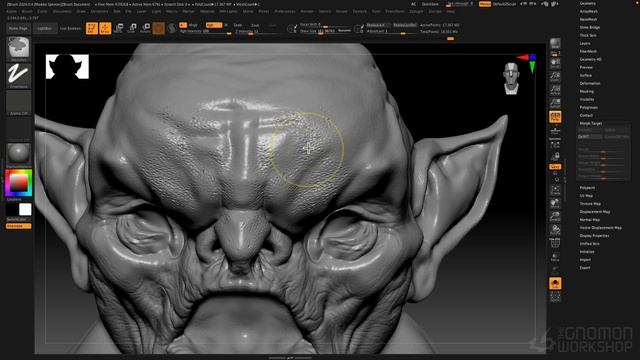
Task: Open the material sphere picker
Action: click(19, 154)
